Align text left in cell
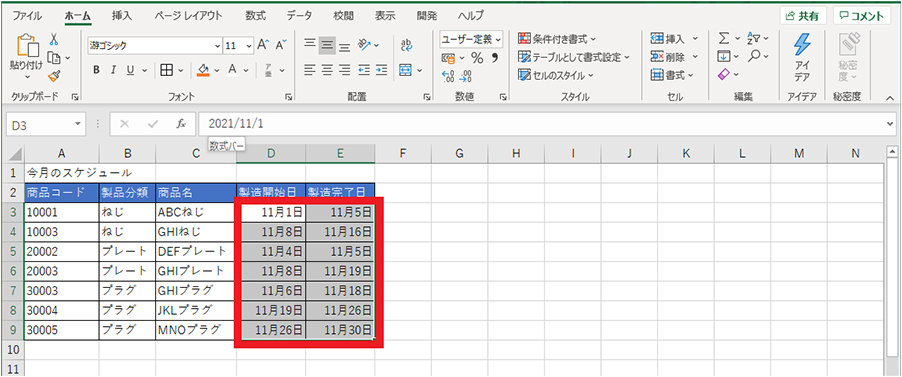 tap(309, 70)
